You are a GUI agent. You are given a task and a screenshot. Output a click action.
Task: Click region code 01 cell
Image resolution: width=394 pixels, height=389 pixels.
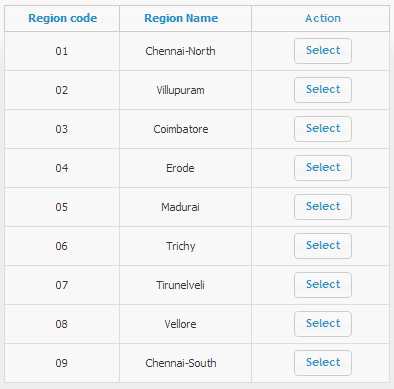62,51
